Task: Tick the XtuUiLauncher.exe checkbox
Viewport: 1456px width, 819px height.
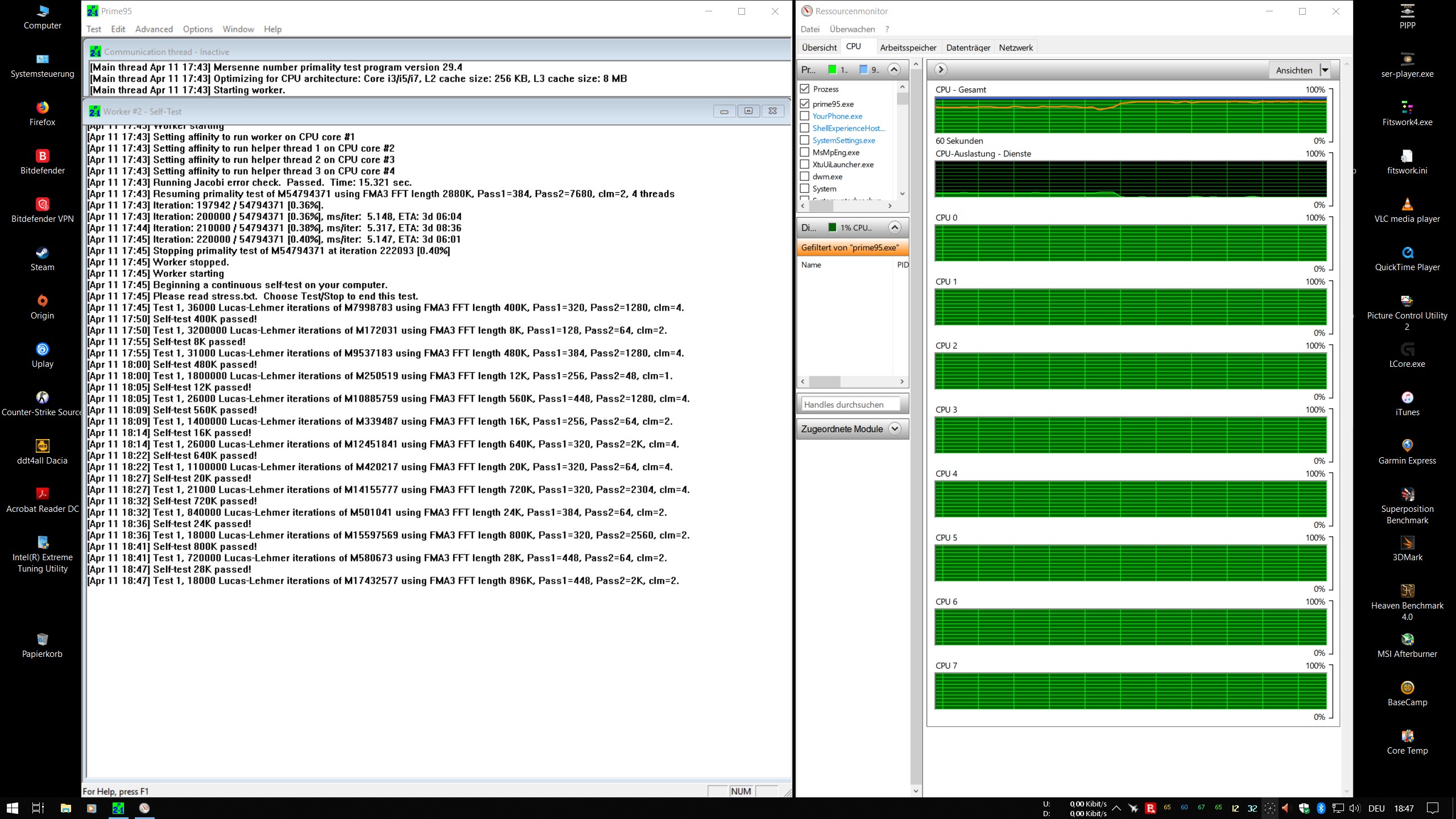Action: tap(805, 164)
